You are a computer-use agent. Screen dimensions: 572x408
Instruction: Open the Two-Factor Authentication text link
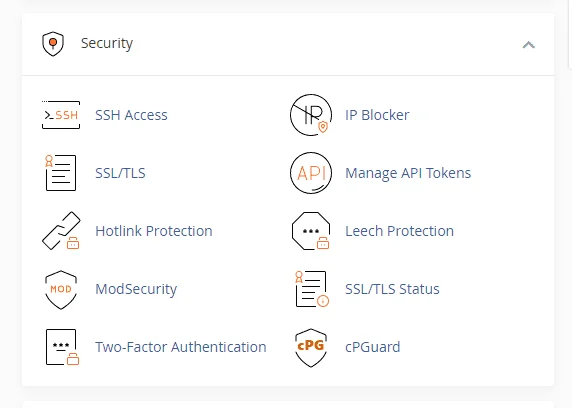pos(181,347)
